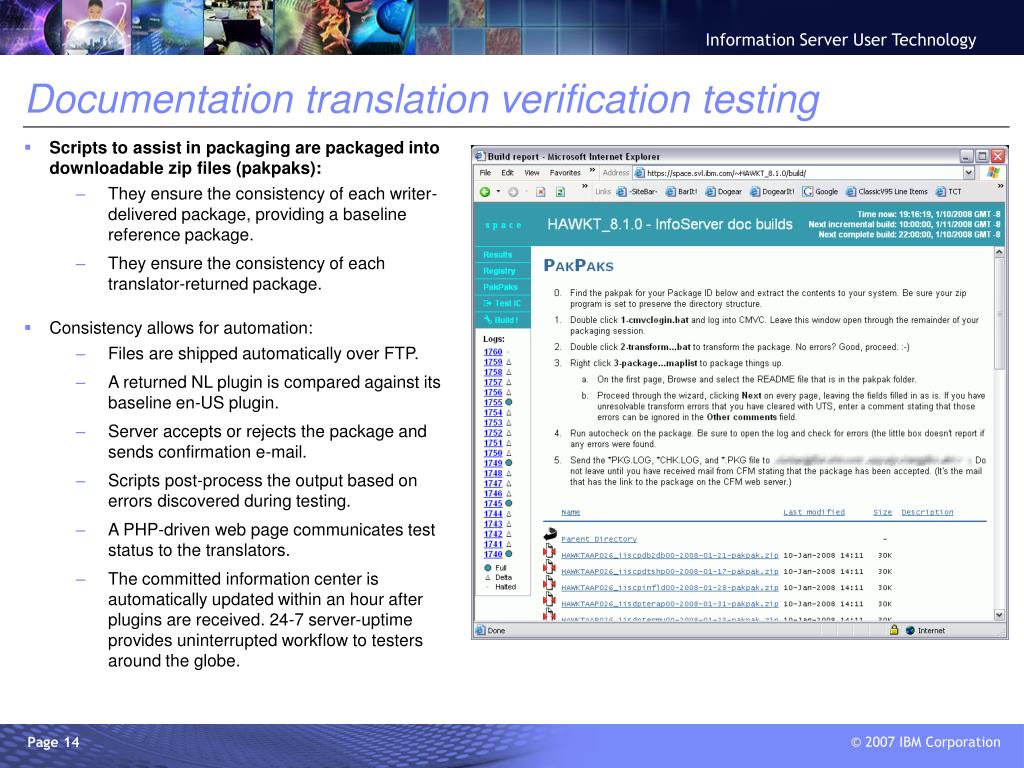Image resolution: width=1024 pixels, height=768 pixels.
Task: Click the green Back arrow in browser toolbar
Action: 485,192
